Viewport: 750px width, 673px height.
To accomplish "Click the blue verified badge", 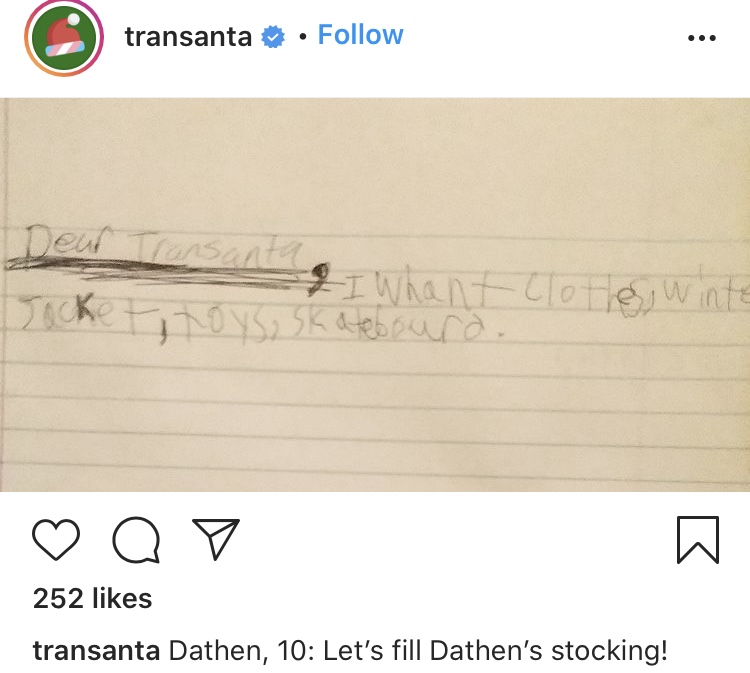I will [273, 37].
